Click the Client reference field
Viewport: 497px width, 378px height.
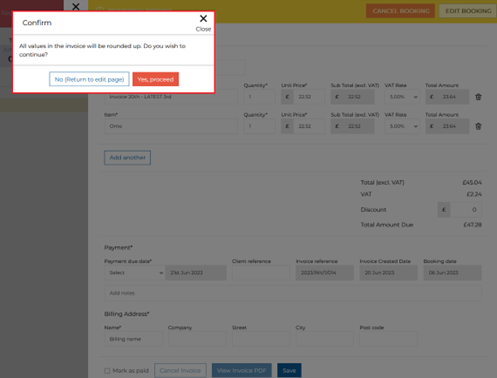coord(261,273)
